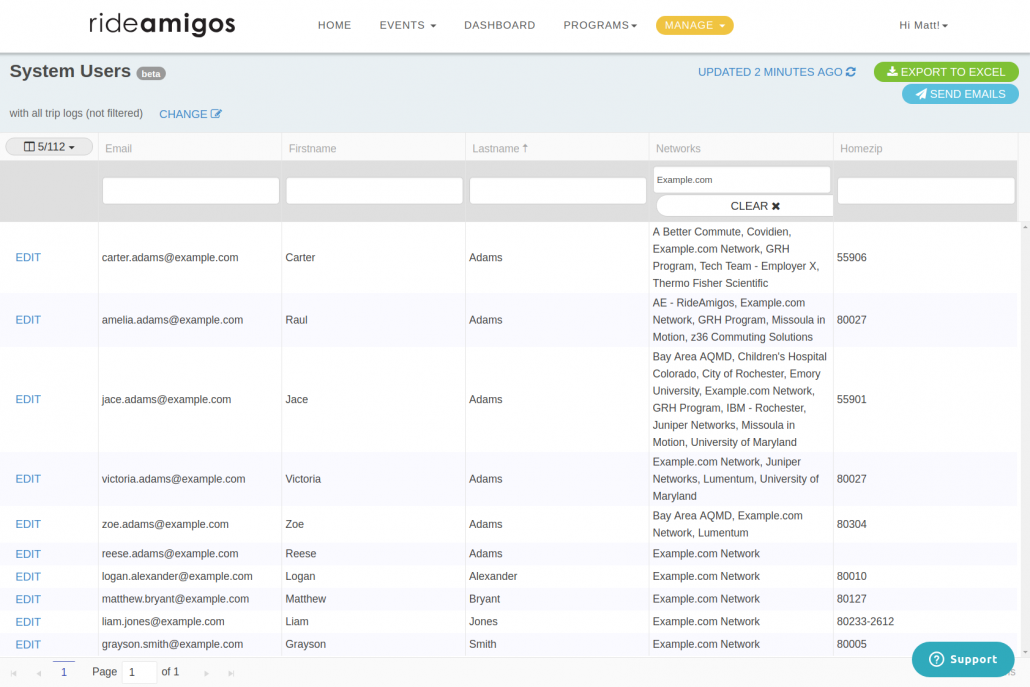Select the last name cell Jones
The image size is (1030, 687).
pyautogui.click(x=483, y=621)
